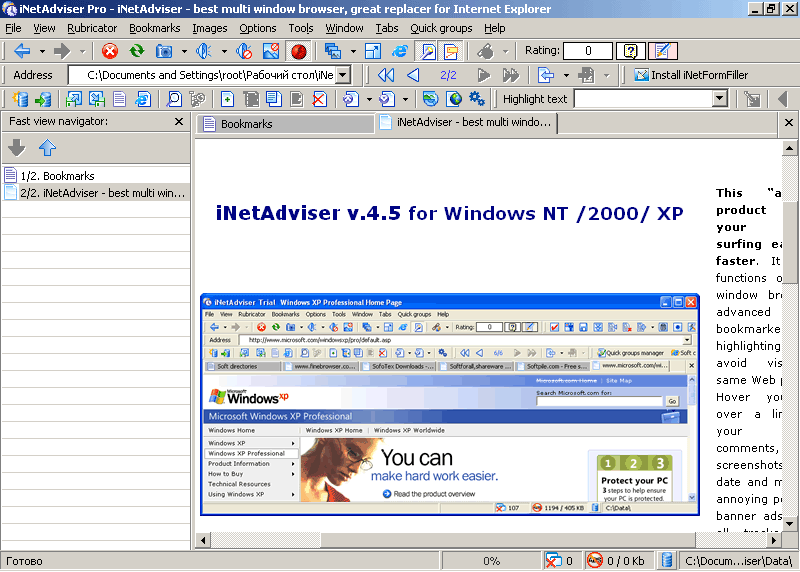Click the blue speaker sounds icon

click(204, 51)
